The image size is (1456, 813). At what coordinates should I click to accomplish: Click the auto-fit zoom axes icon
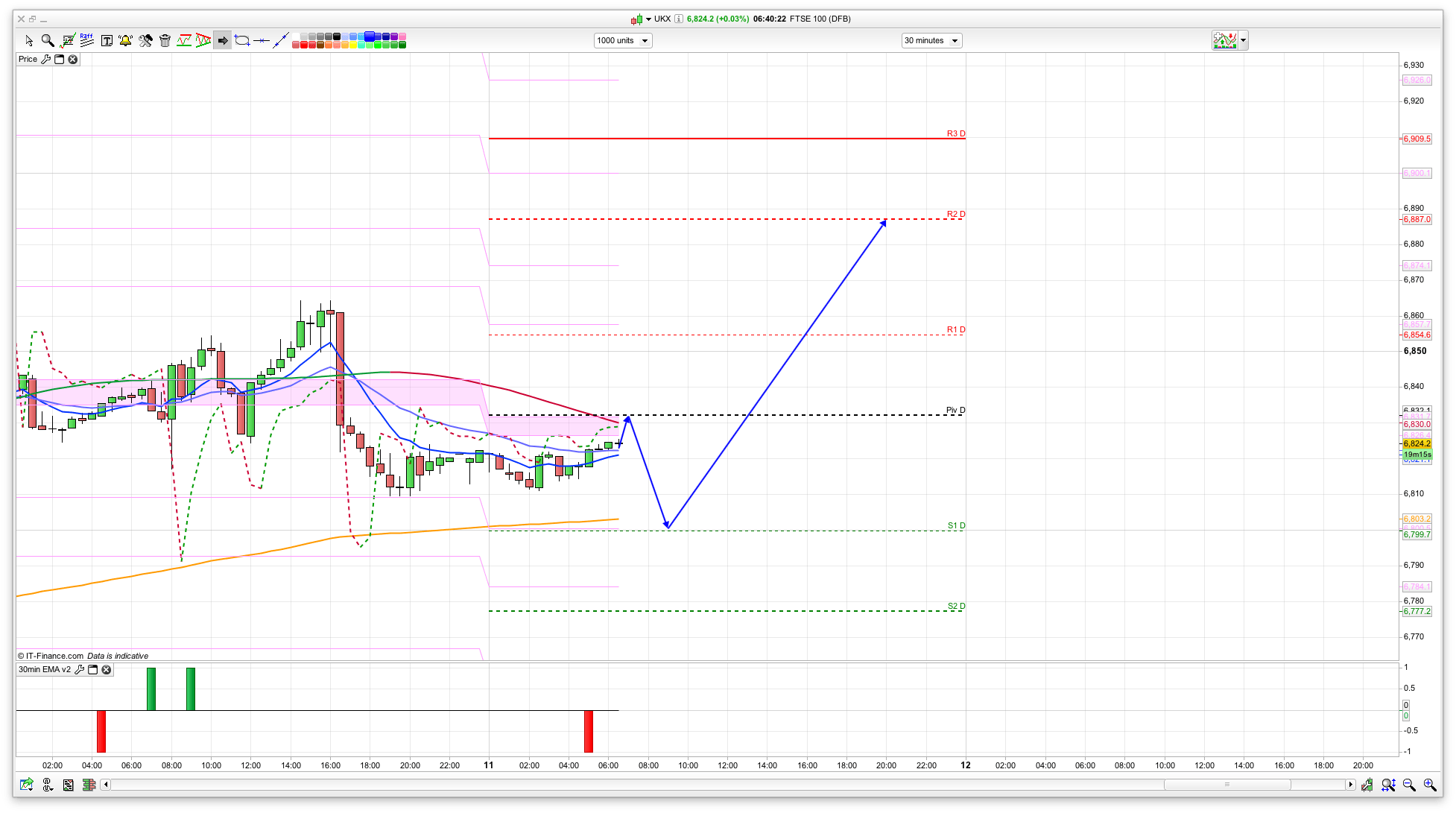(x=1388, y=785)
